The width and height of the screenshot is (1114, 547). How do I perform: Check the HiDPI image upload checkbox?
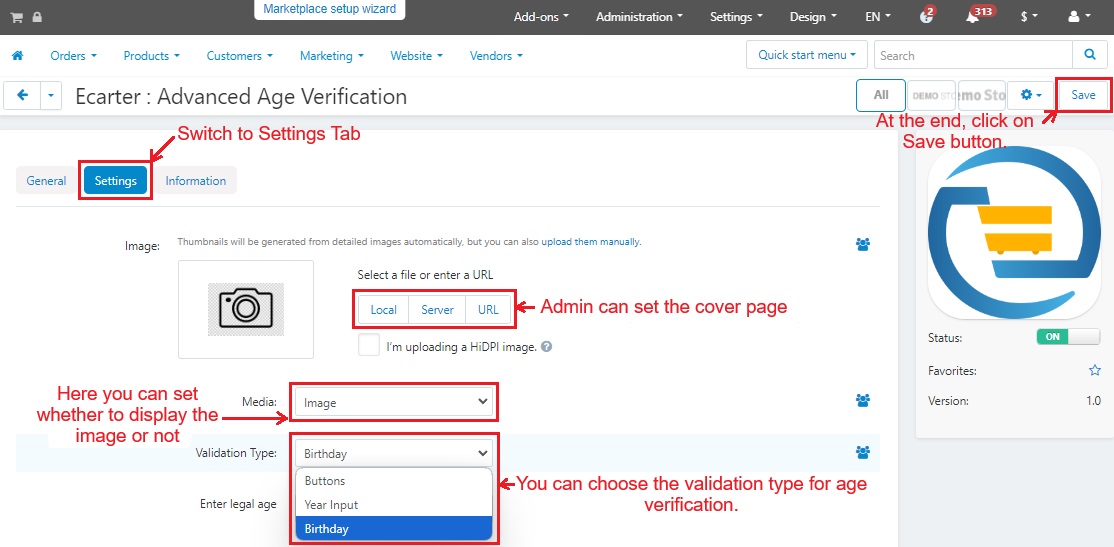pyautogui.click(x=369, y=346)
